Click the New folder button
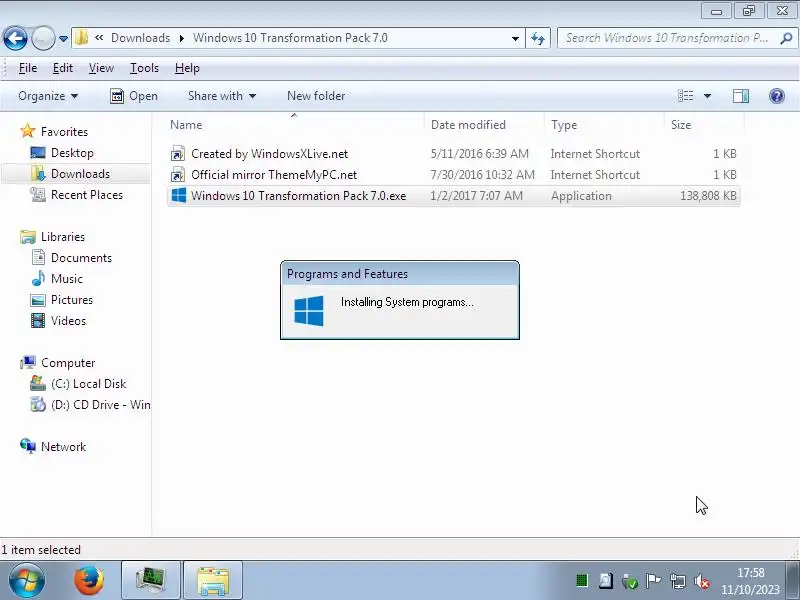 coord(316,96)
